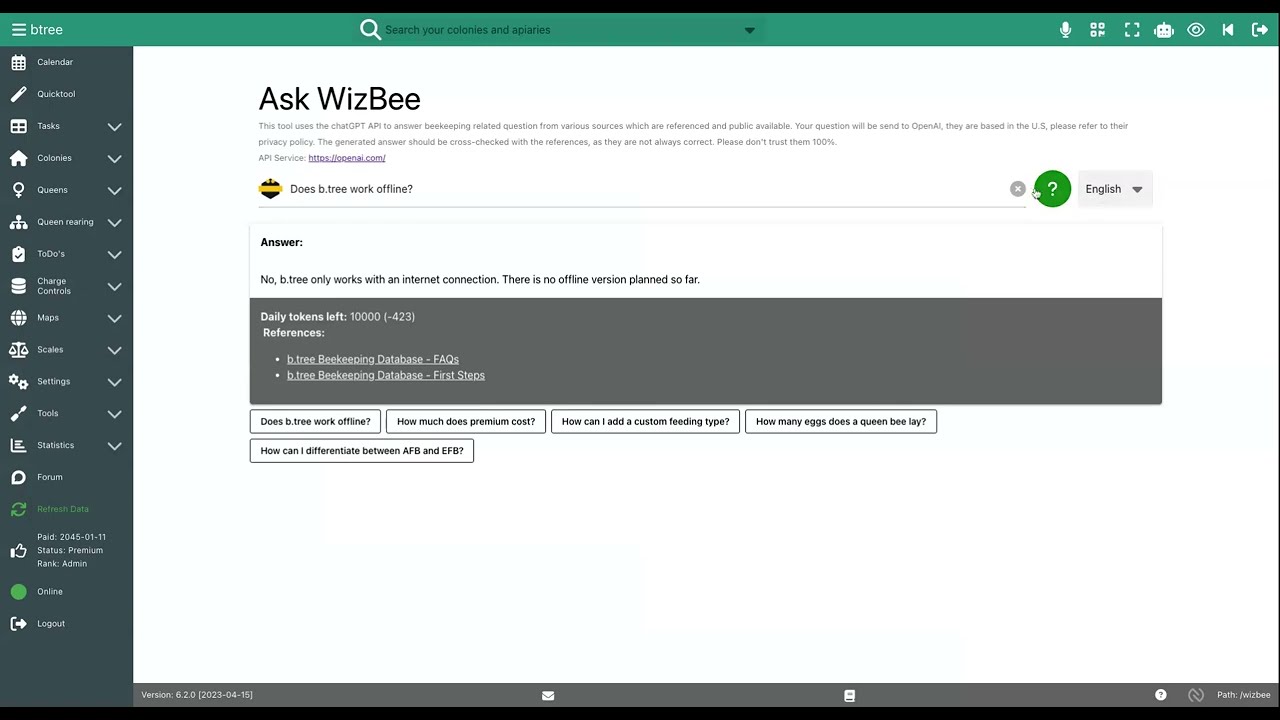Expand the Tools submenu chevron
Viewport: 1280px width, 720px height.
tap(115, 414)
